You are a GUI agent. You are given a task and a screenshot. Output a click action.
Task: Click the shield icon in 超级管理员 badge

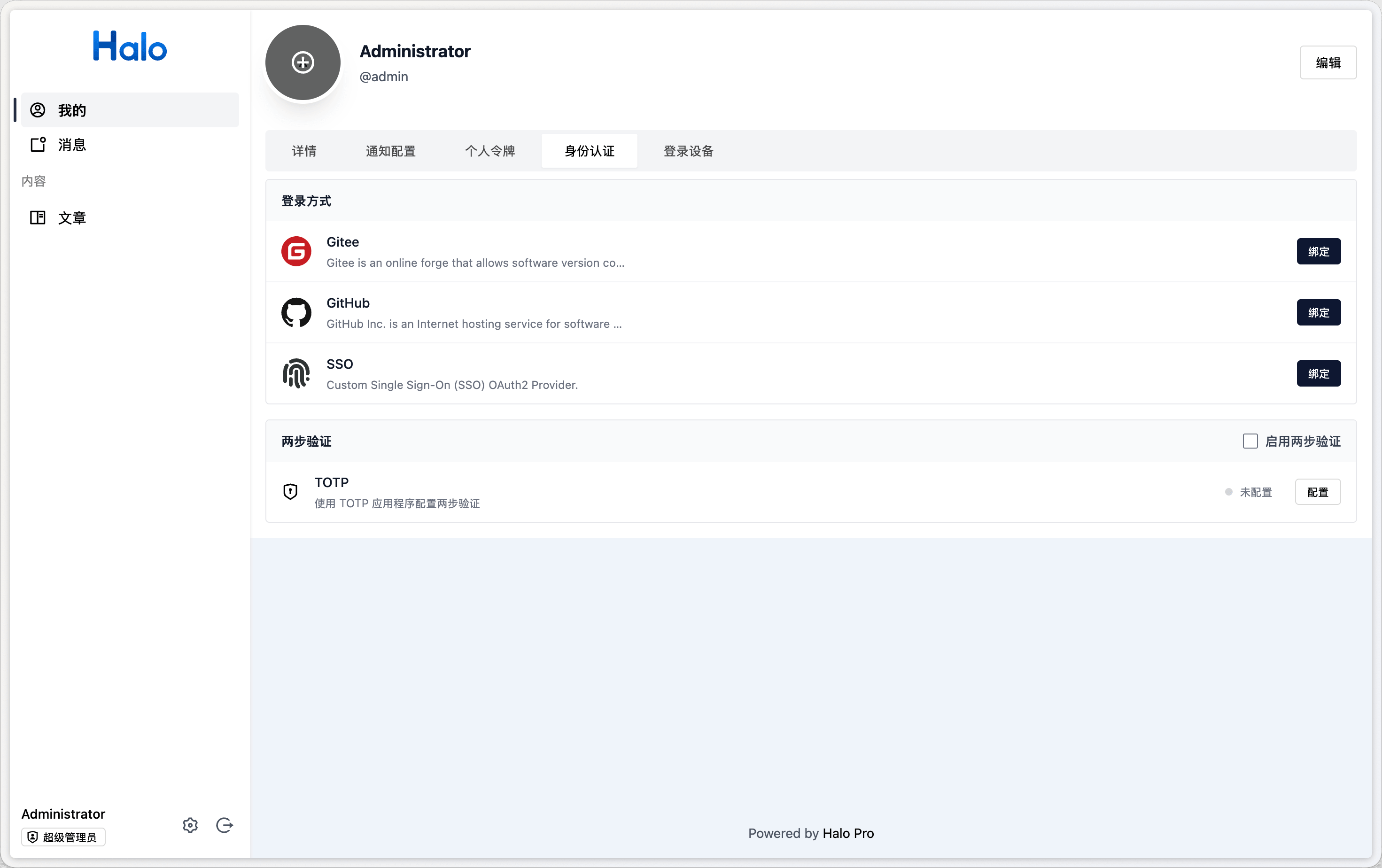click(x=33, y=837)
